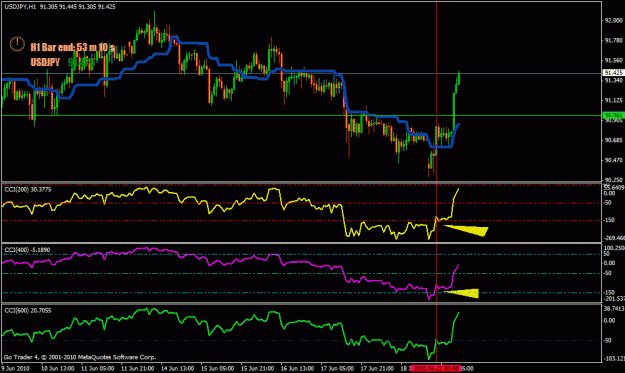Click the 38.7413 value on the CCI(600) scale
625x373 pixels.
614,308
